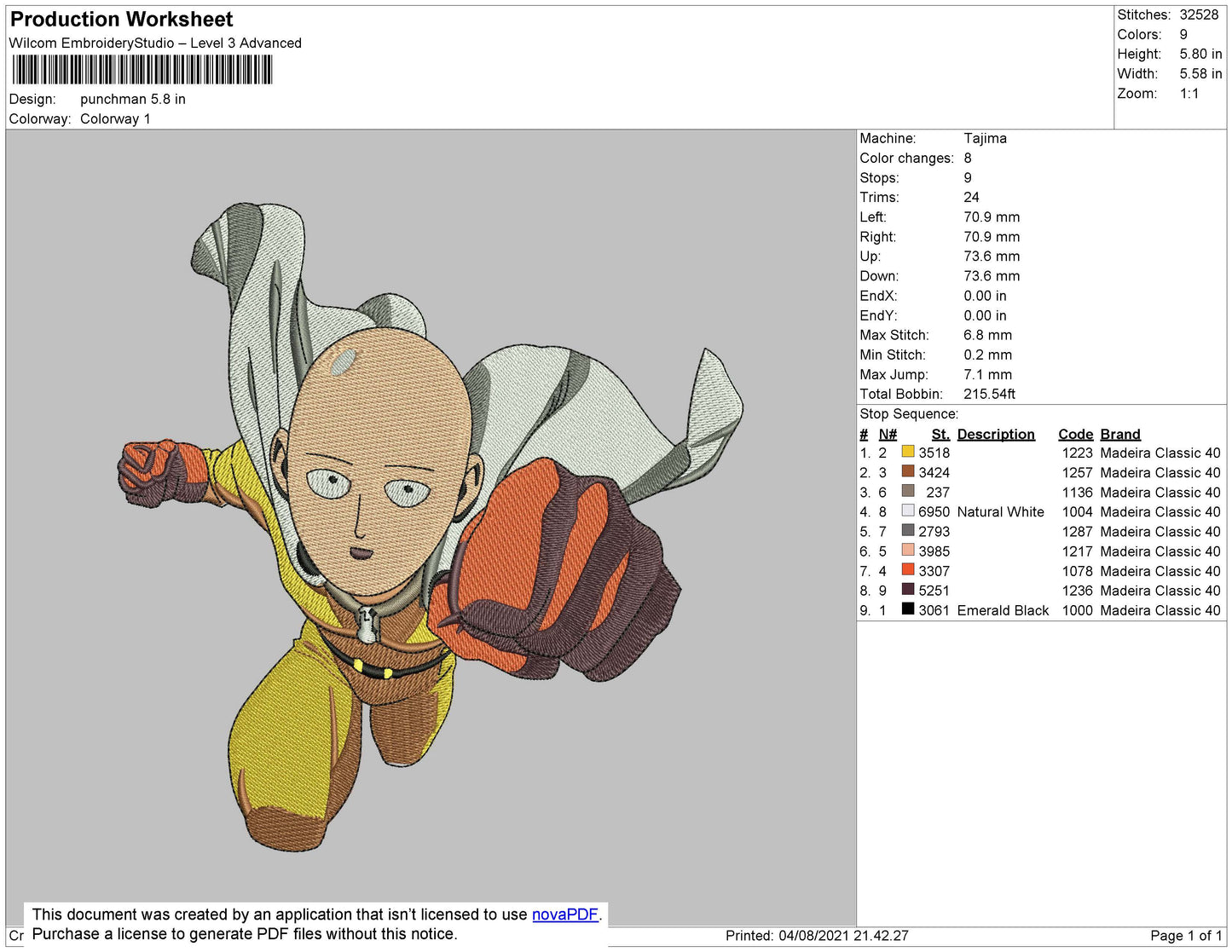This screenshot has height=952, width=1232.
Task: Select Madeira Classic 40 brand in row 9
Action: (x=1160, y=610)
